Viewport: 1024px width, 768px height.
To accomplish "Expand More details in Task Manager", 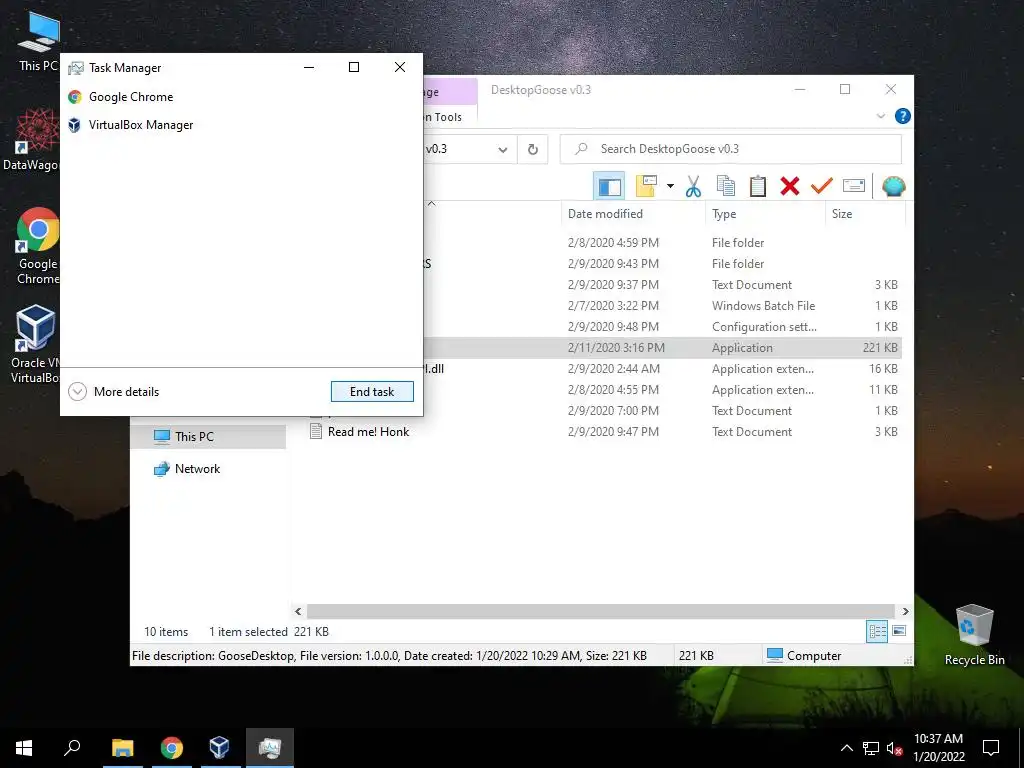I will [114, 392].
